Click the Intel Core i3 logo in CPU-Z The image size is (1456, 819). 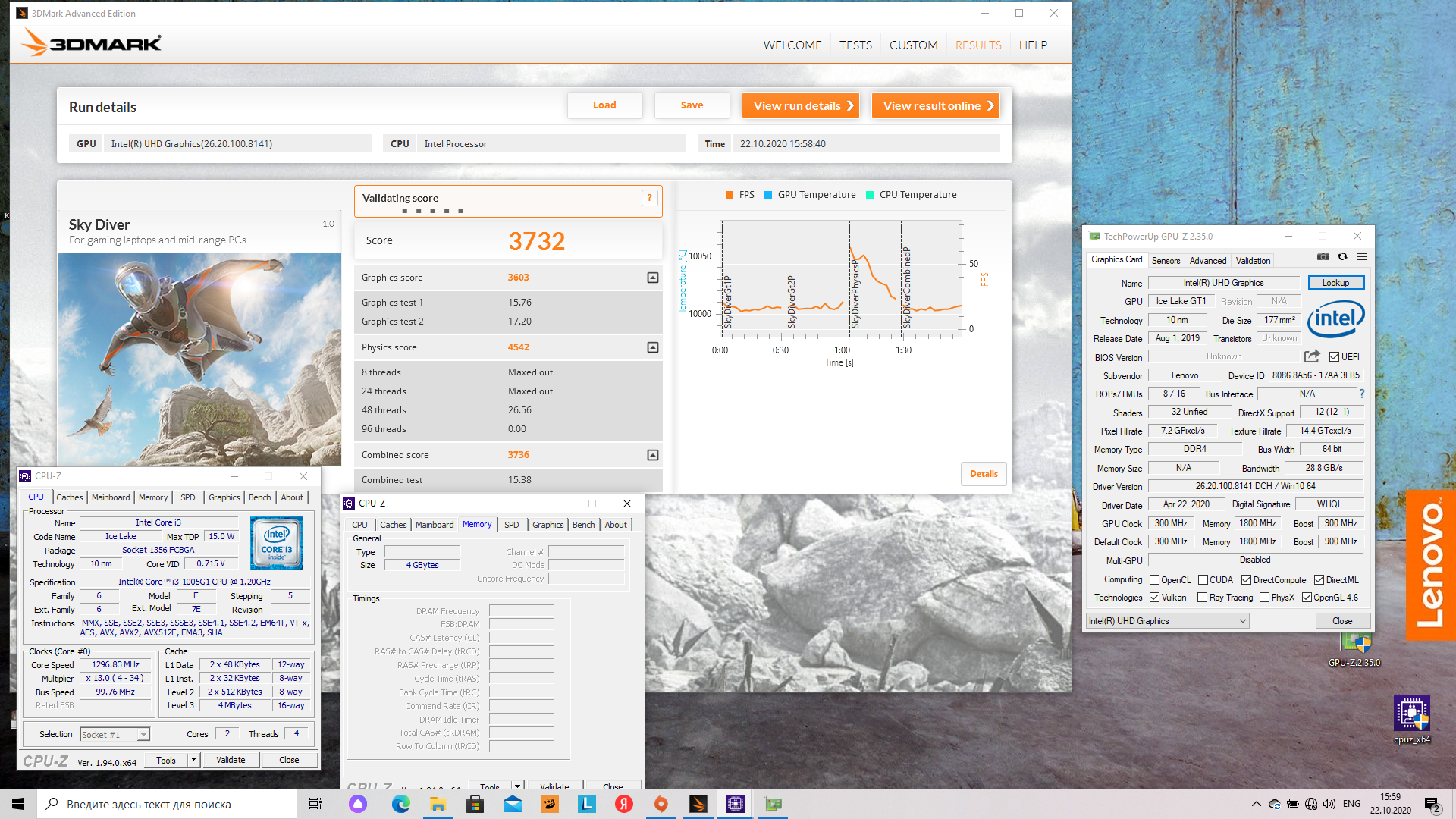coord(277,542)
